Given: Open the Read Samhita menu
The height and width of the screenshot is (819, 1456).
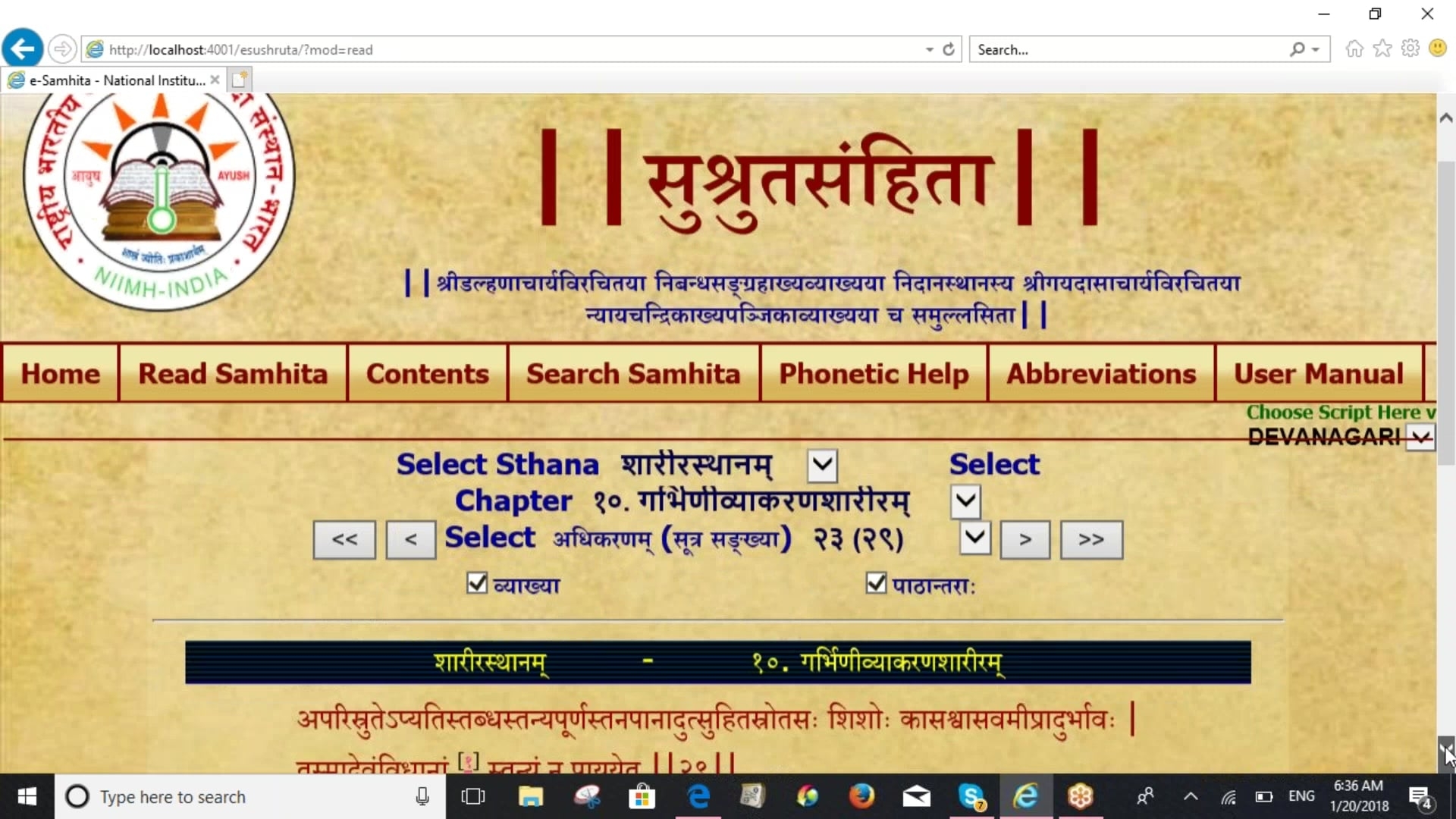Looking at the screenshot, I should point(233,374).
